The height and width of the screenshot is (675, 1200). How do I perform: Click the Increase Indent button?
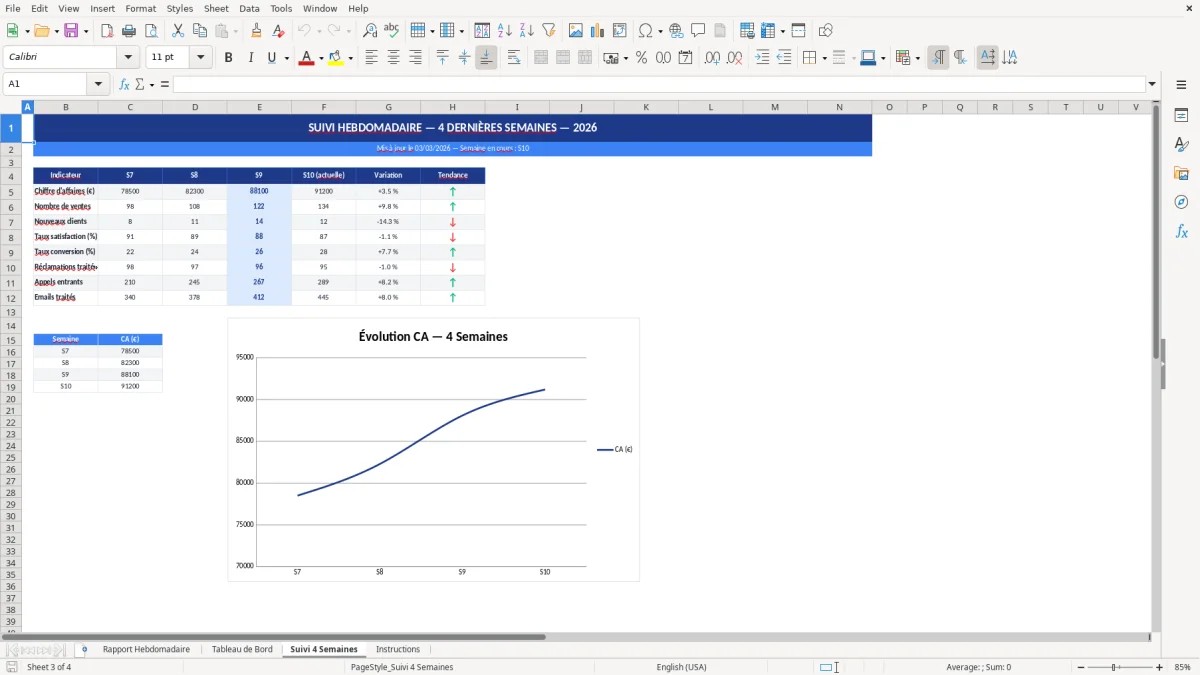(x=762, y=57)
